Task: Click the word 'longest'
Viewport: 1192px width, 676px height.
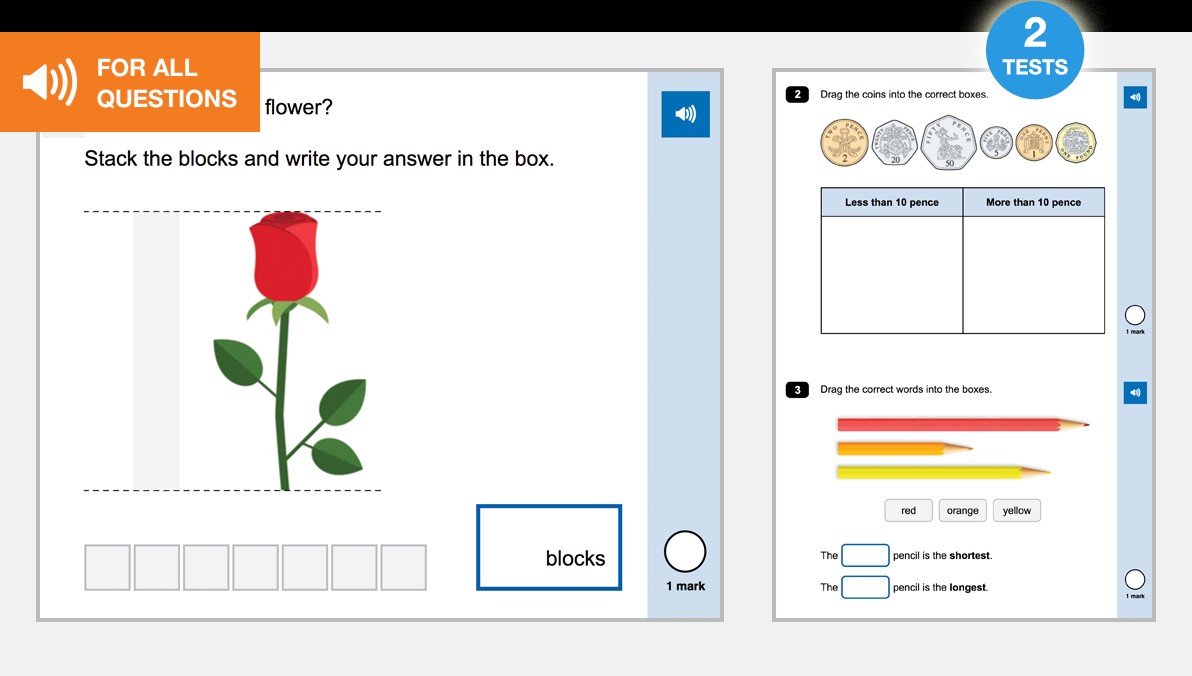Action: pyautogui.click(x=967, y=587)
